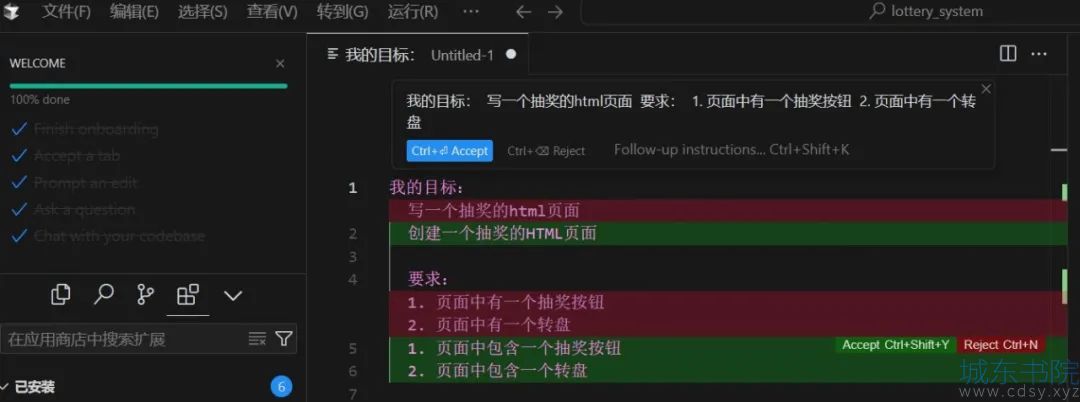
Task: Close the WELCOME panel
Action: tap(280, 63)
